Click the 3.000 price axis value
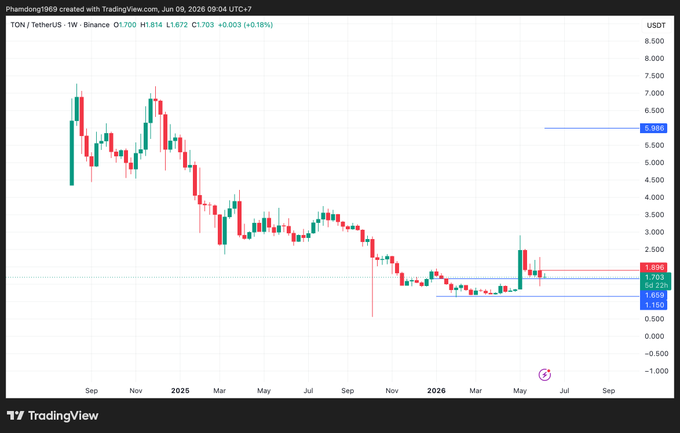This screenshot has height=433, width=680. [654, 232]
